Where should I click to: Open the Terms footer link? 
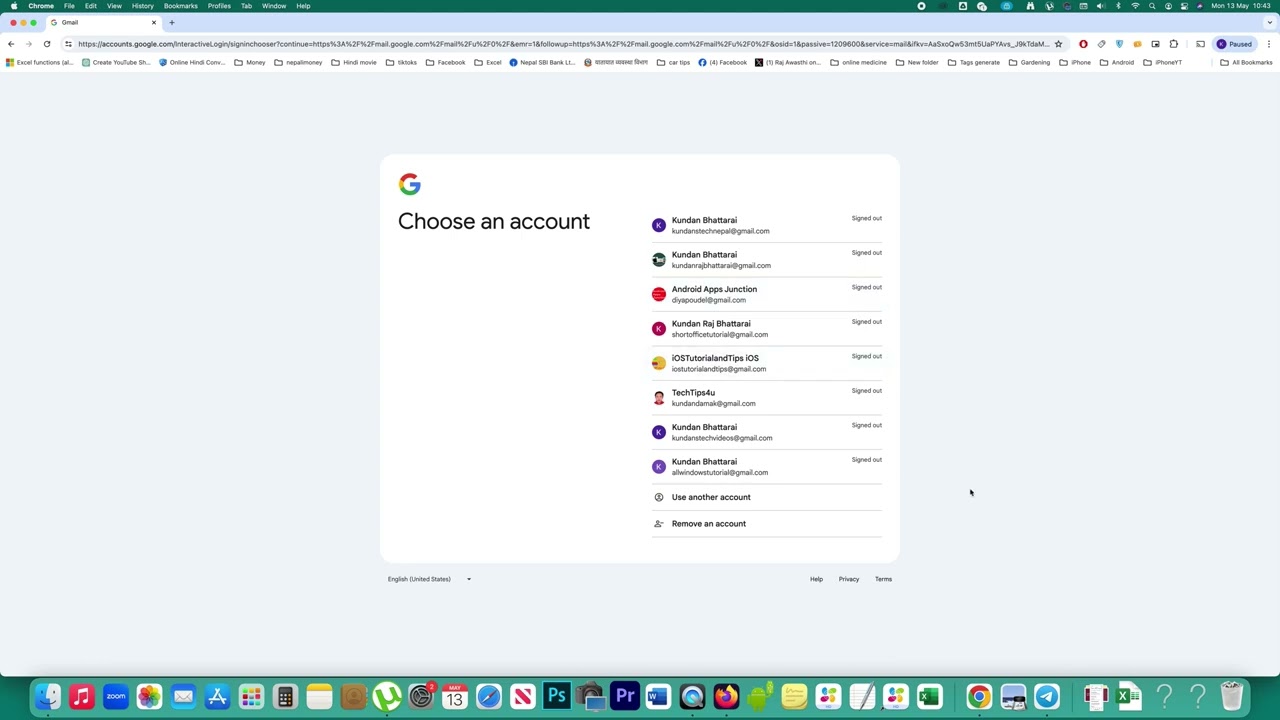coord(883,579)
